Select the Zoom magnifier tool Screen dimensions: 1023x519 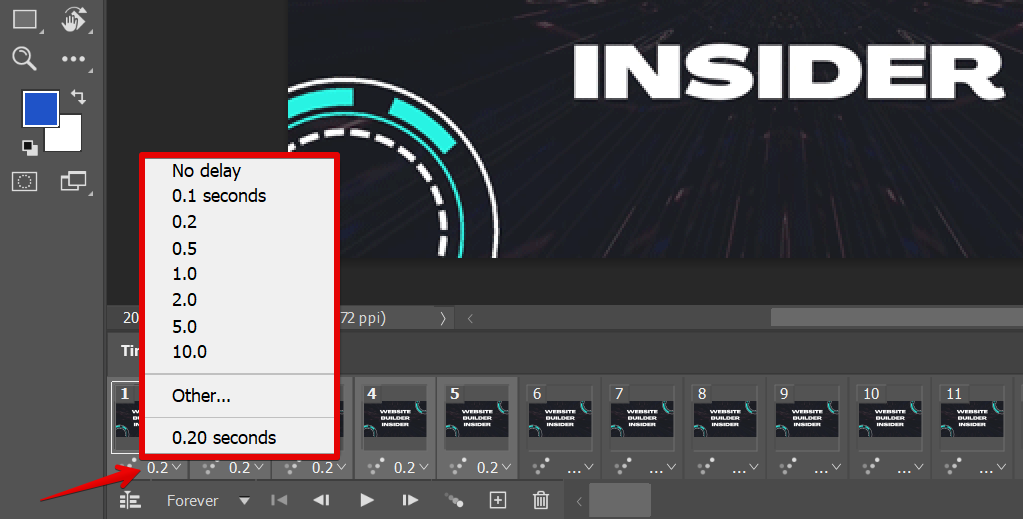(x=24, y=58)
